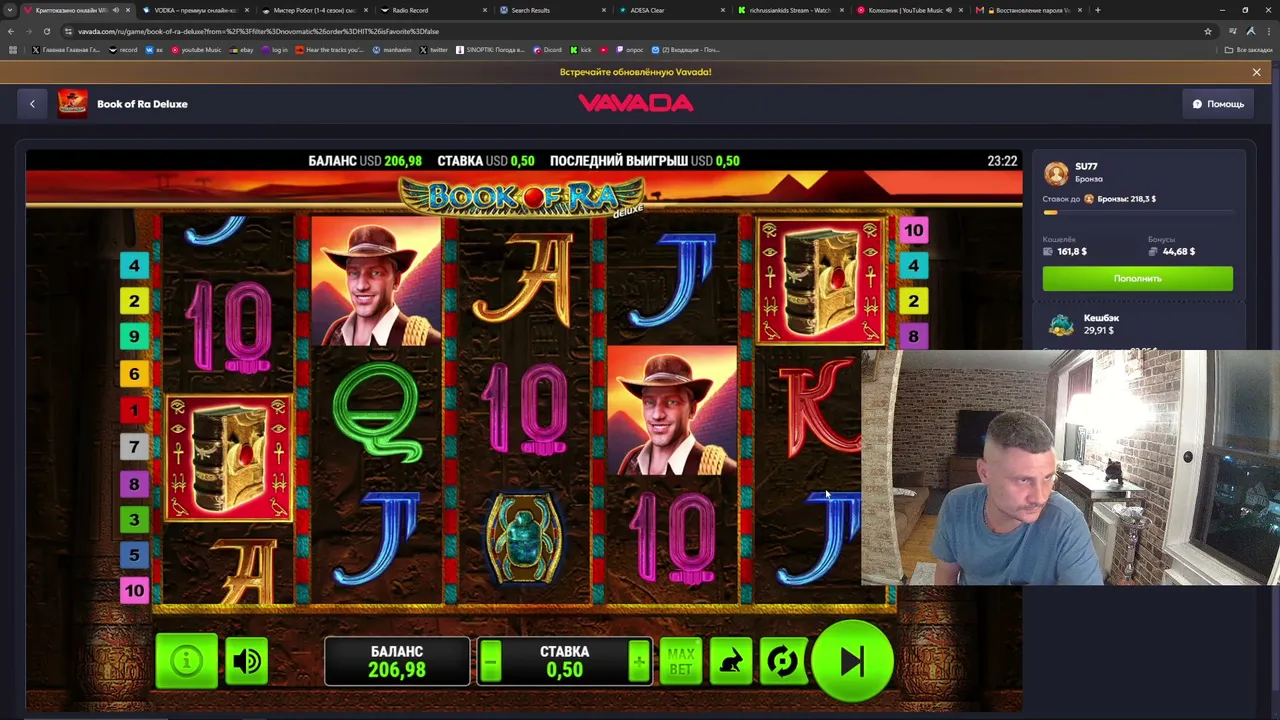The image size is (1280, 720).
Task: Reload the page with the refresh icon
Action: (47, 31)
